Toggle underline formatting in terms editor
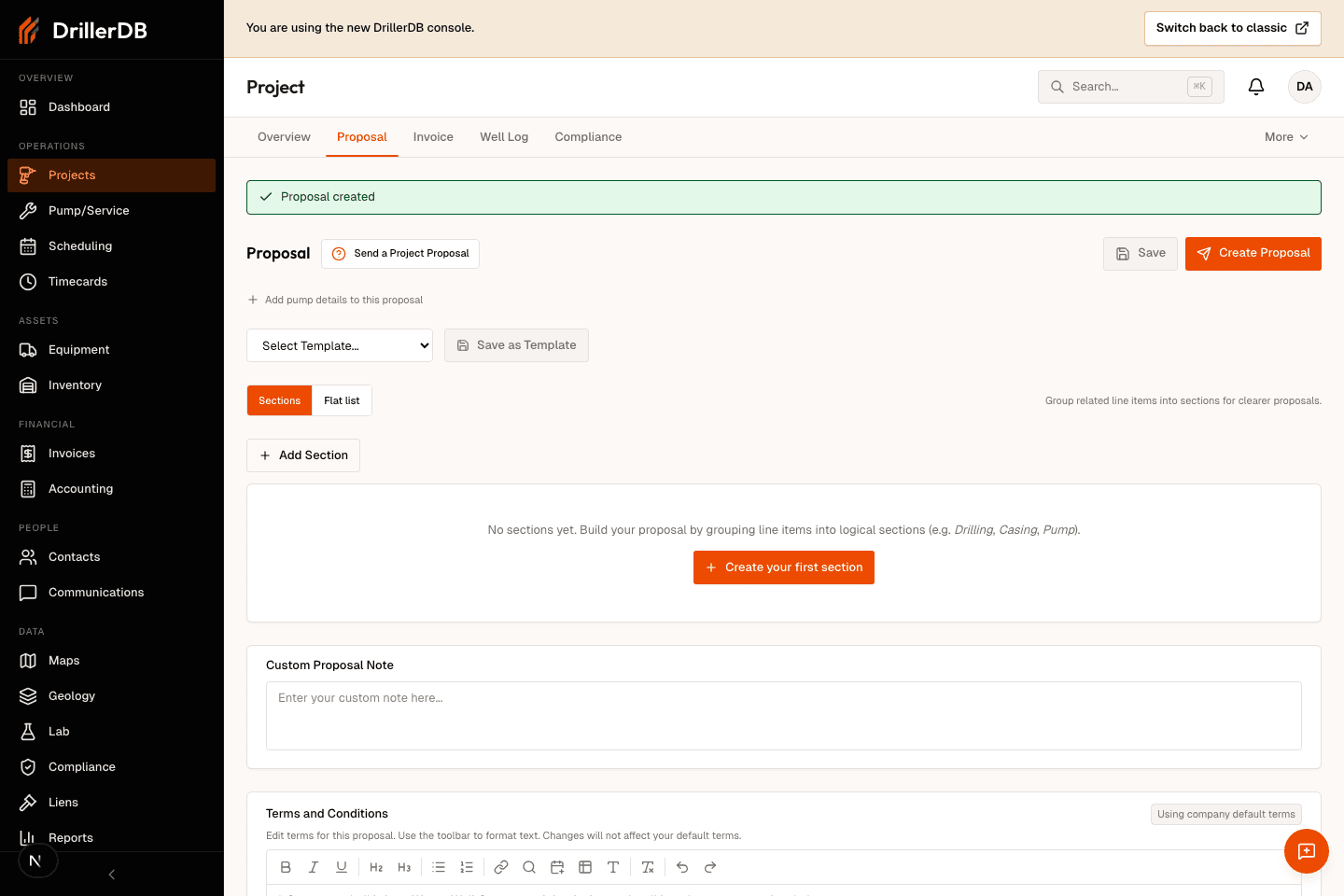Viewport: 1344px width, 896px height. click(x=342, y=867)
